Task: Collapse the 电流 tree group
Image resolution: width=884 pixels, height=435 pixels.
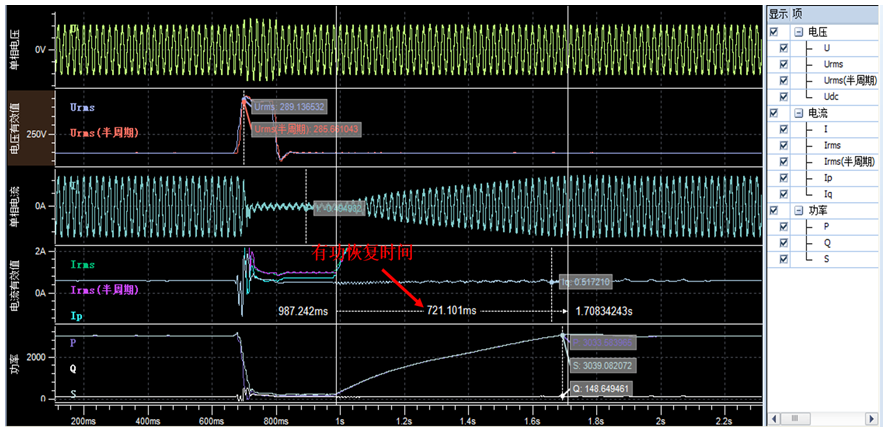Action: pos(799,113)
